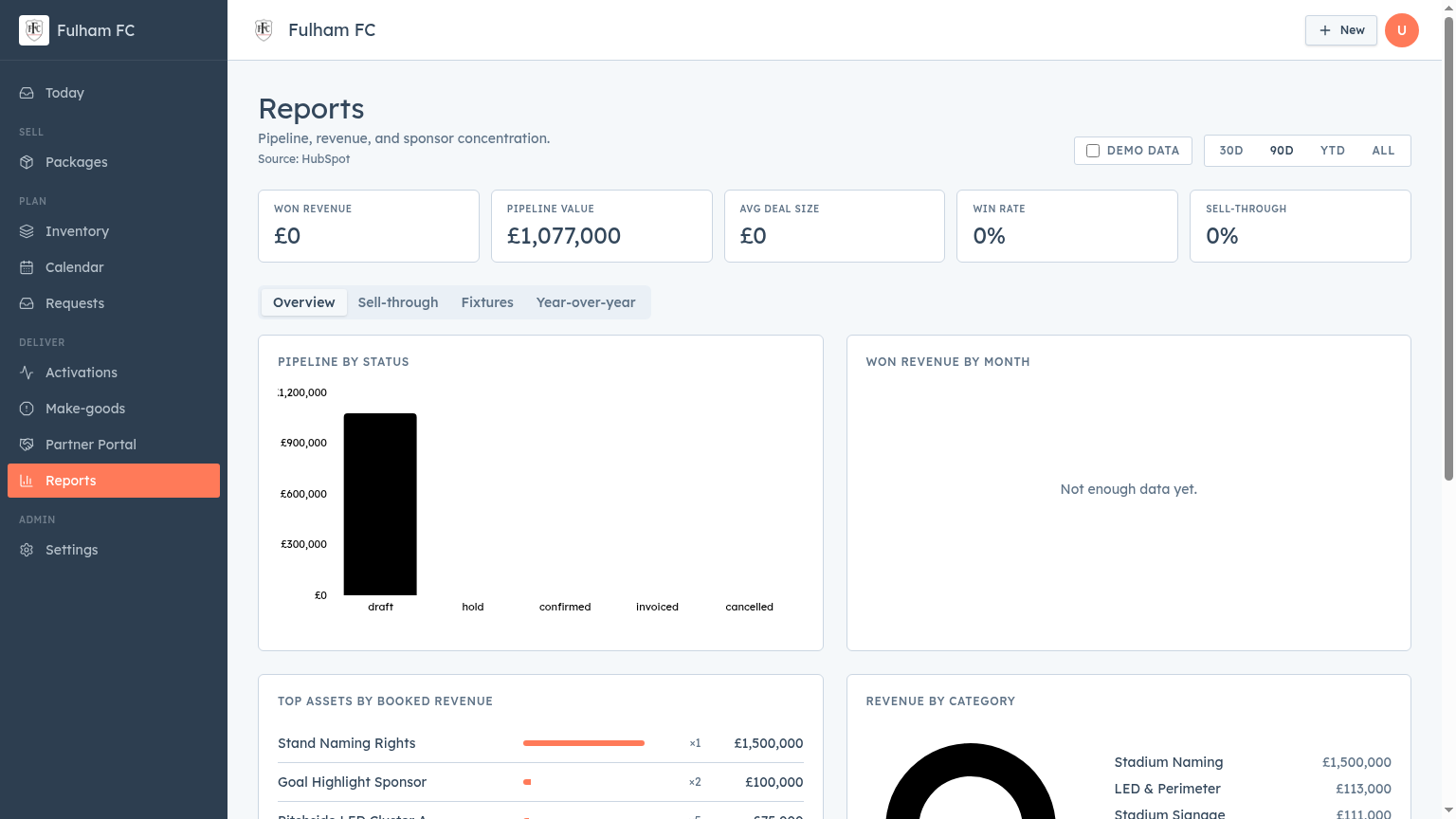The height and width of the screenshot is (819, 1456).
Task: Click the LED & Perimeter category label
Action: point(1168,789)
